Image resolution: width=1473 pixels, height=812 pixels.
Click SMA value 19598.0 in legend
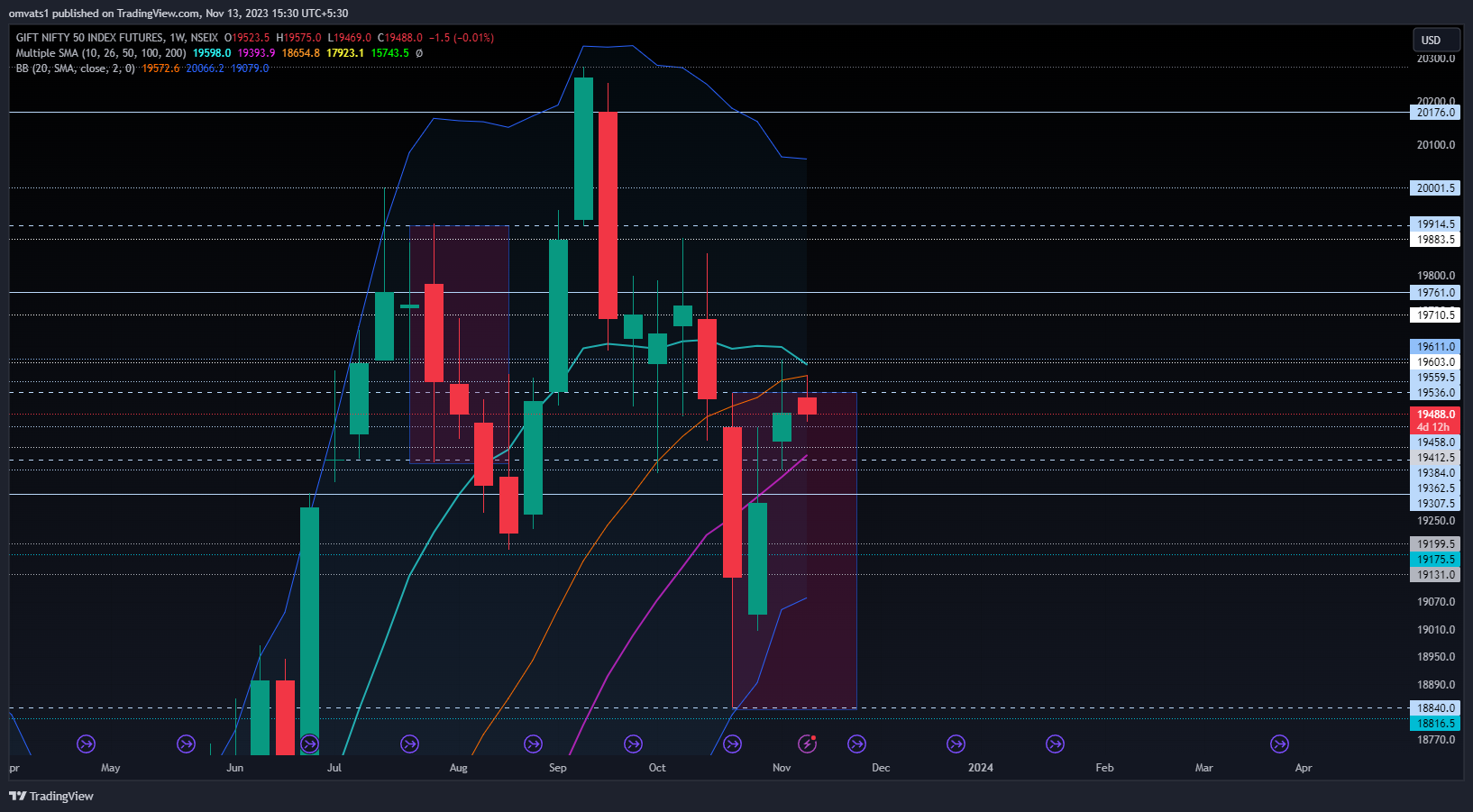click(212, 53)
